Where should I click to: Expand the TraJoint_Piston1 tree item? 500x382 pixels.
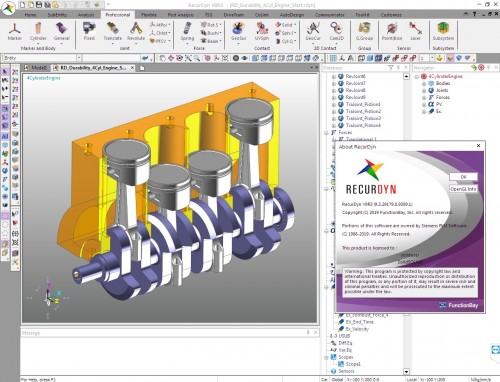tap(334, 104)
